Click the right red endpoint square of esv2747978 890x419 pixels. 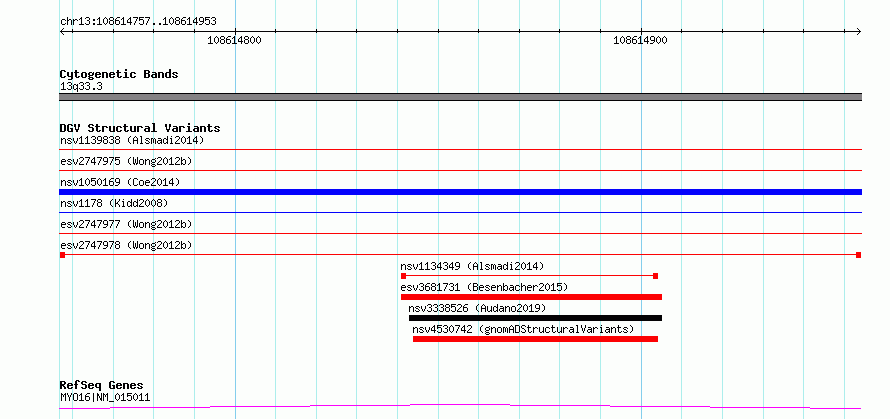coord(858,255)
